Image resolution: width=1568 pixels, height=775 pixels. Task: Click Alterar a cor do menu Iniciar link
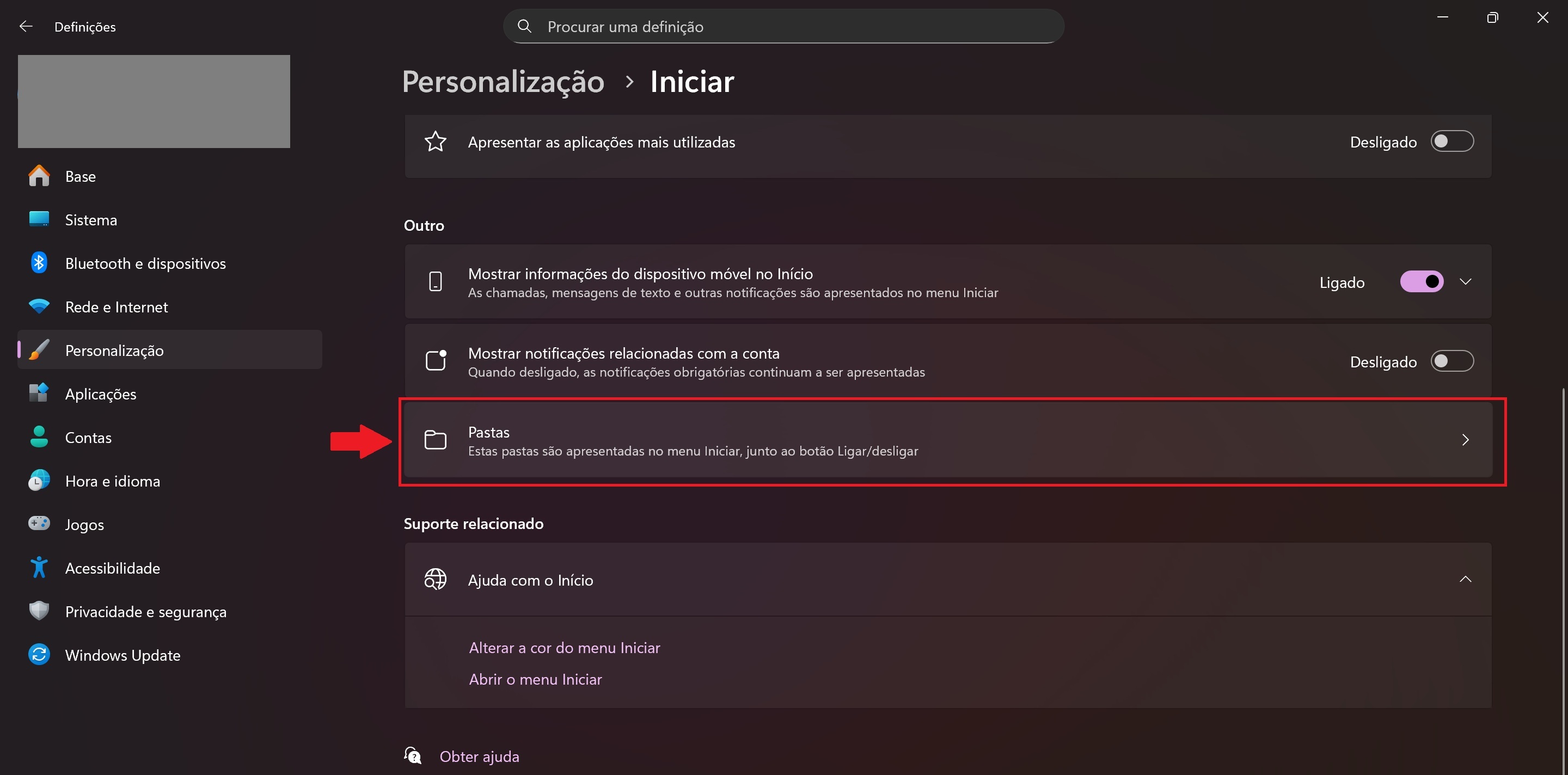pos(564,648)
